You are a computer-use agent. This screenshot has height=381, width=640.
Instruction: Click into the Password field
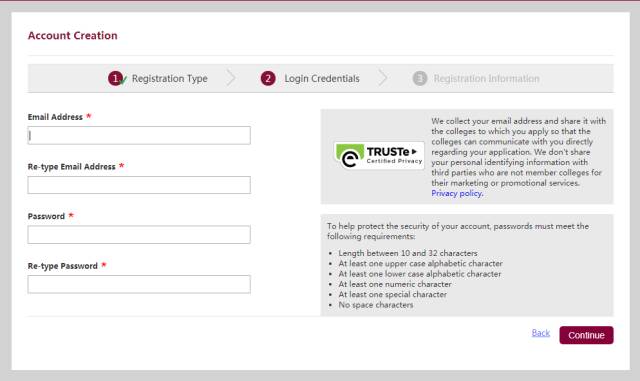(x=139, y=235)
